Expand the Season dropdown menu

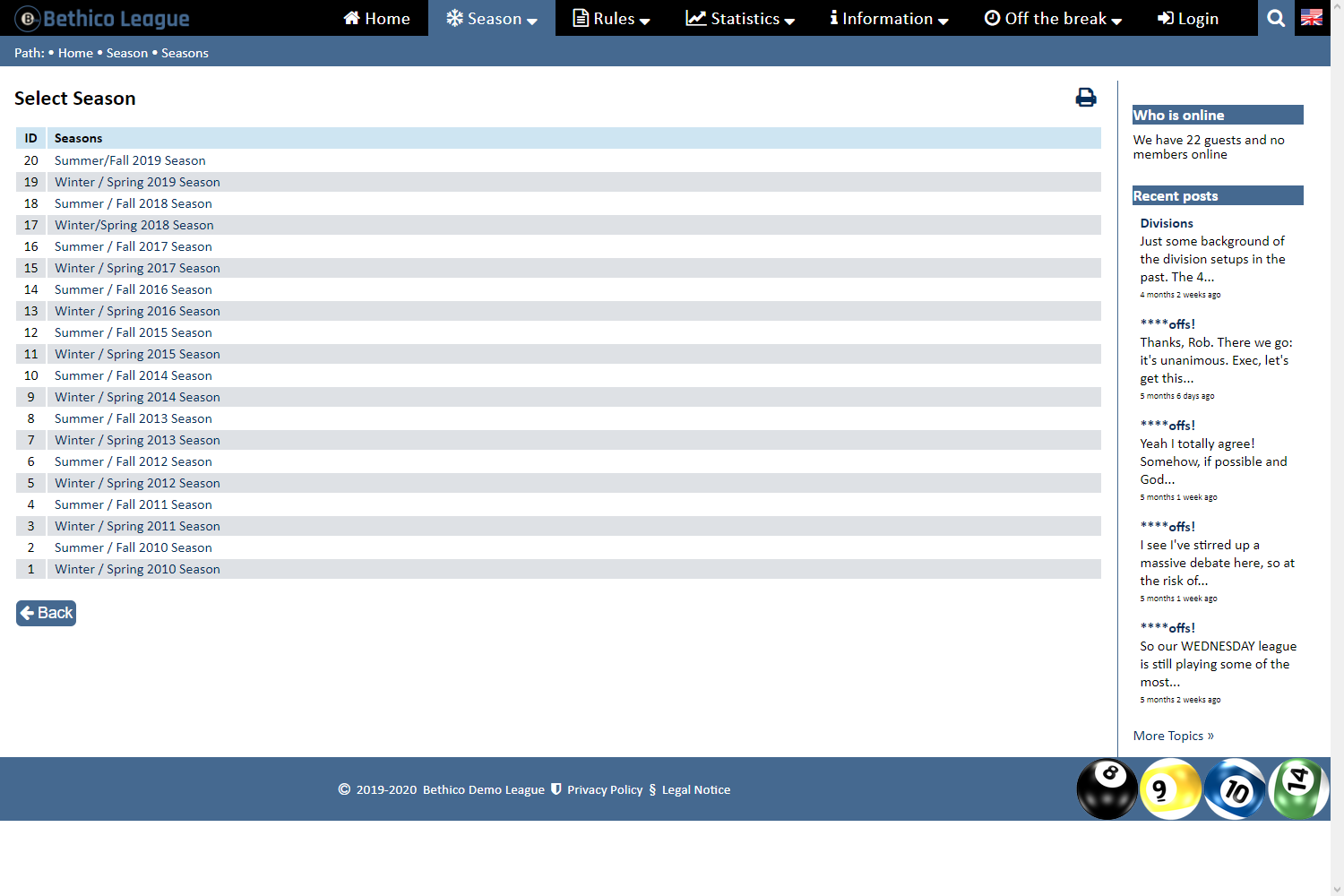pyautogui.click(x=492, y=18)
